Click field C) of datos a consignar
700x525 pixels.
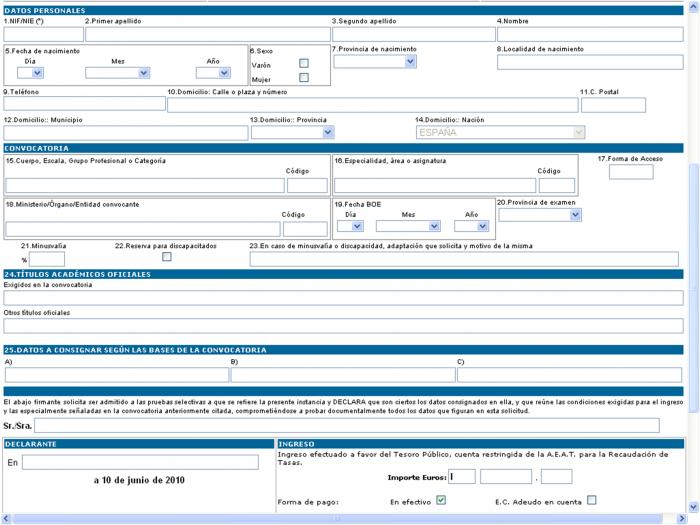coord(570,375)
